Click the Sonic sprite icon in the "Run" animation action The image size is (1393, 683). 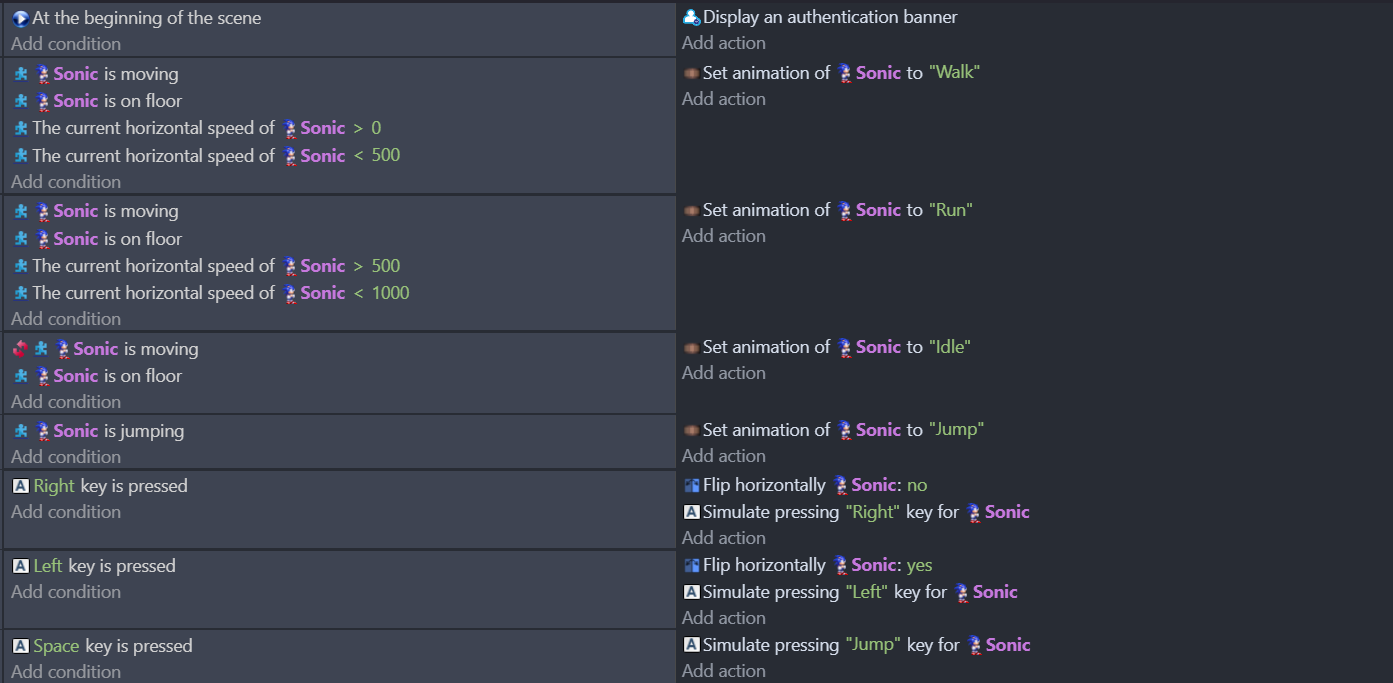[845, 210]
